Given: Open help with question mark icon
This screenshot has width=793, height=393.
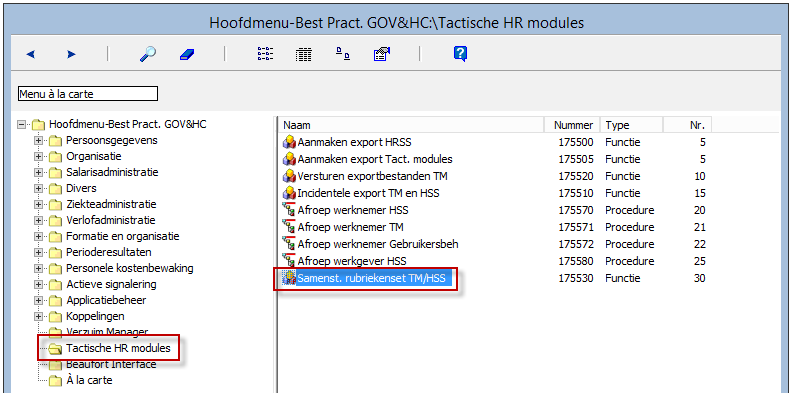Looking at the screenshot, I should [460, 54].
